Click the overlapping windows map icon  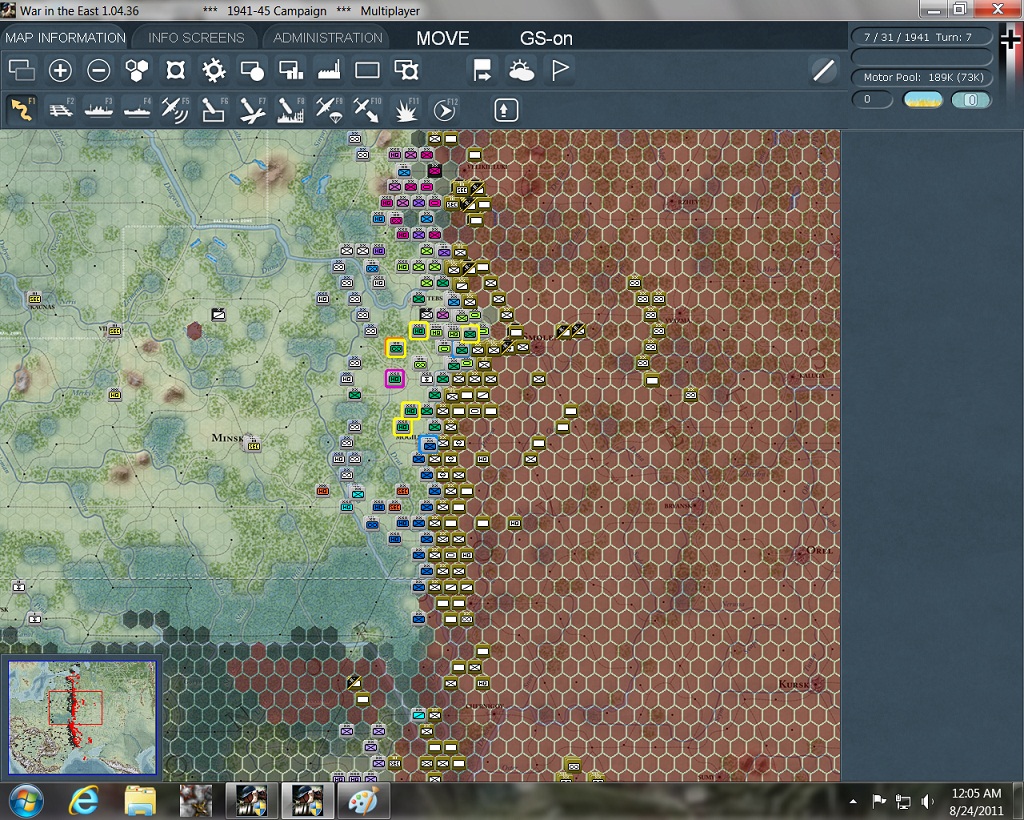22,70
